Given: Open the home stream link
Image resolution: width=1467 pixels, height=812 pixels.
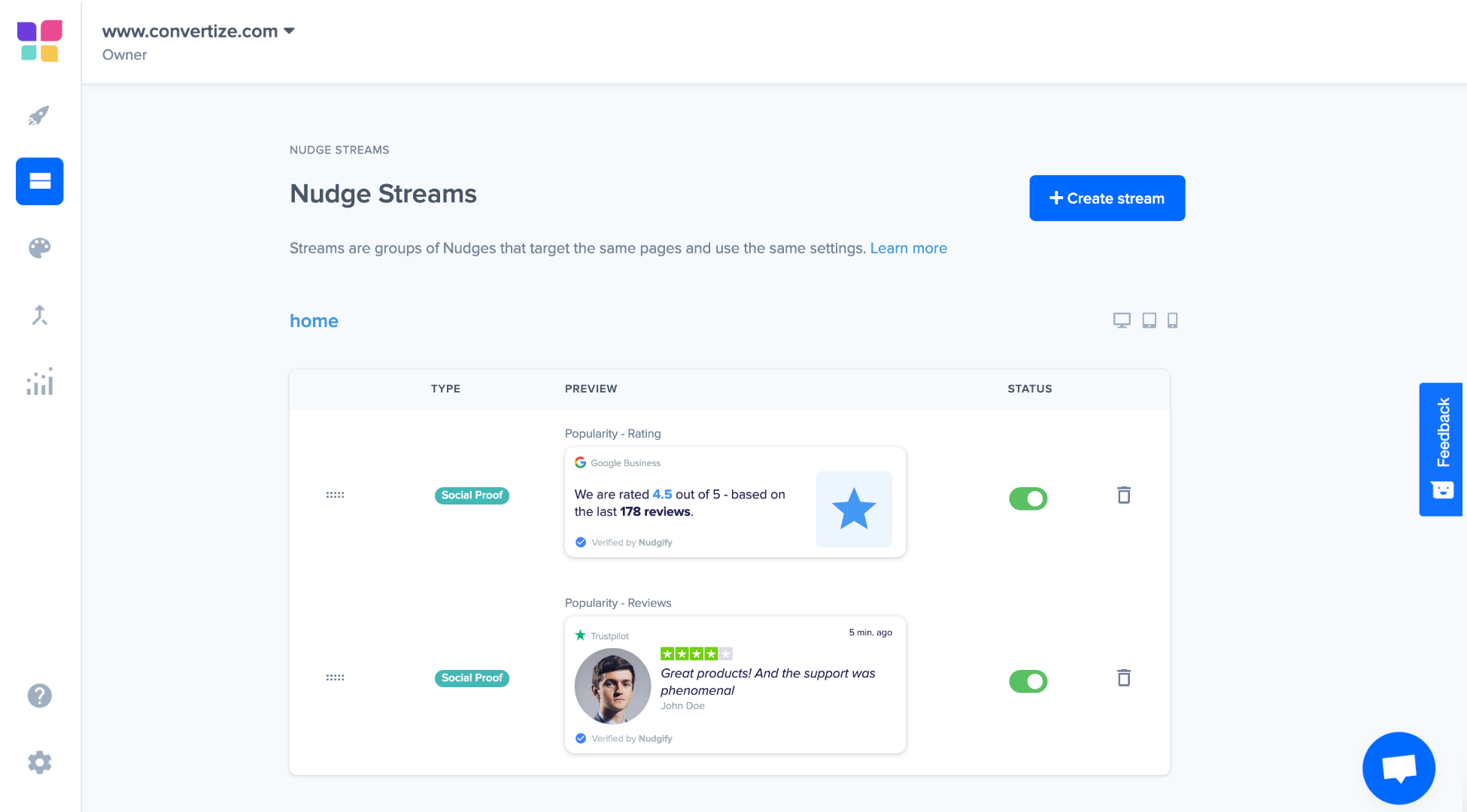Looking at the screenshot, I should pyautogui.click(x=314, y=321).
